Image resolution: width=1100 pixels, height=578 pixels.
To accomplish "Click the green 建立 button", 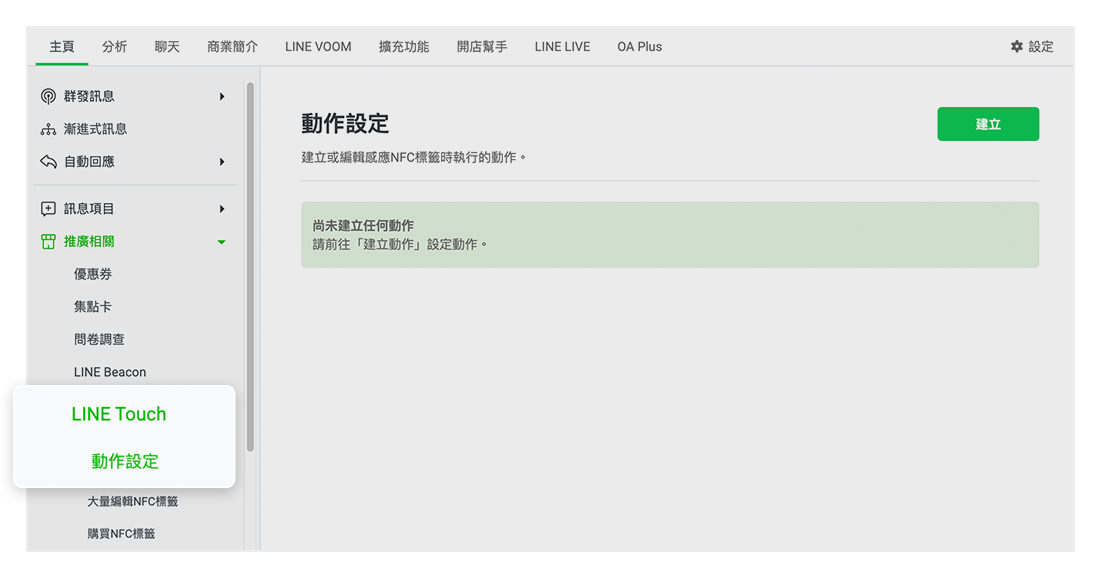I will click(988, 124).
